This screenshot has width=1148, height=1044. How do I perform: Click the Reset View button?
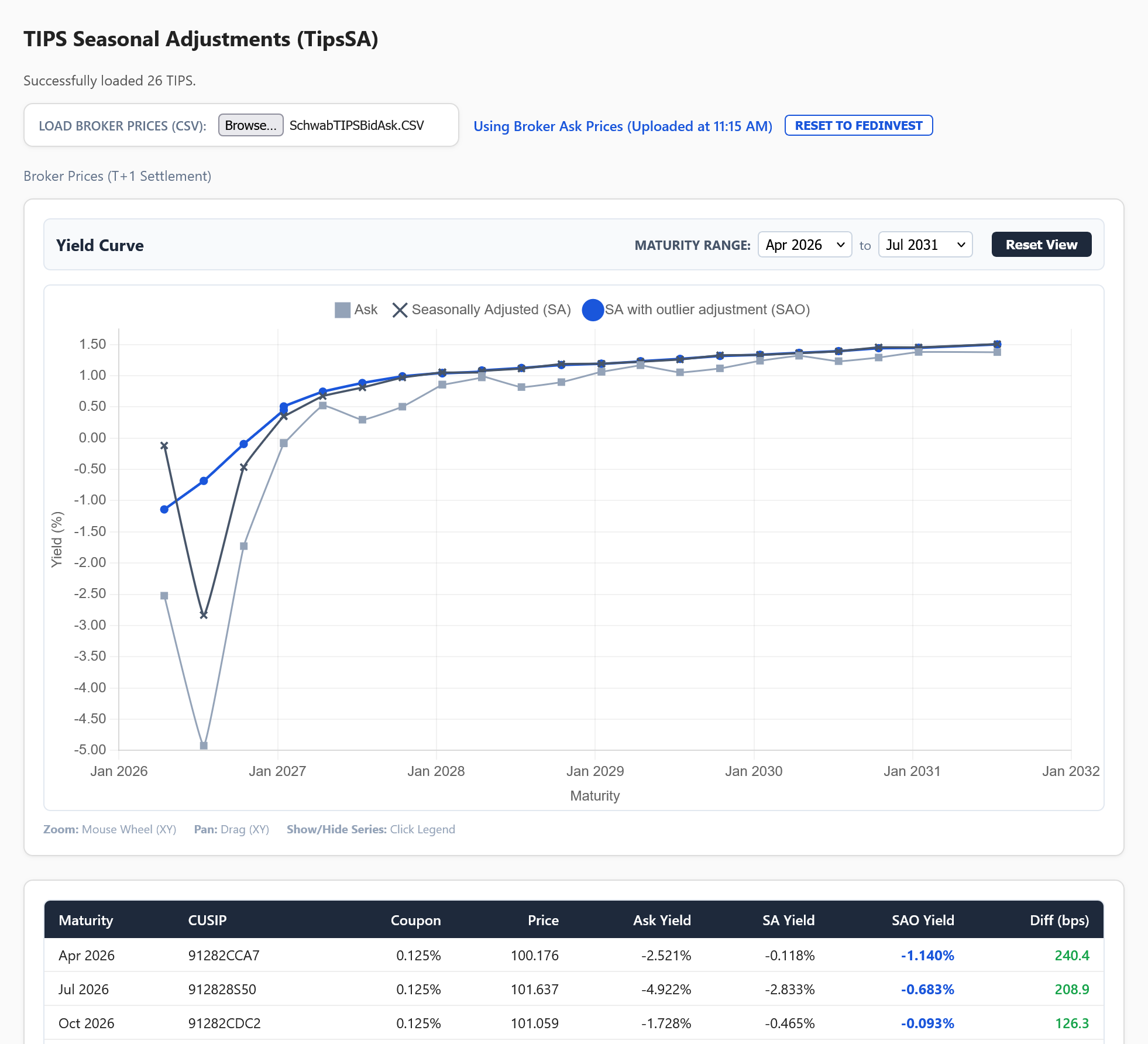click(1041, 245)
